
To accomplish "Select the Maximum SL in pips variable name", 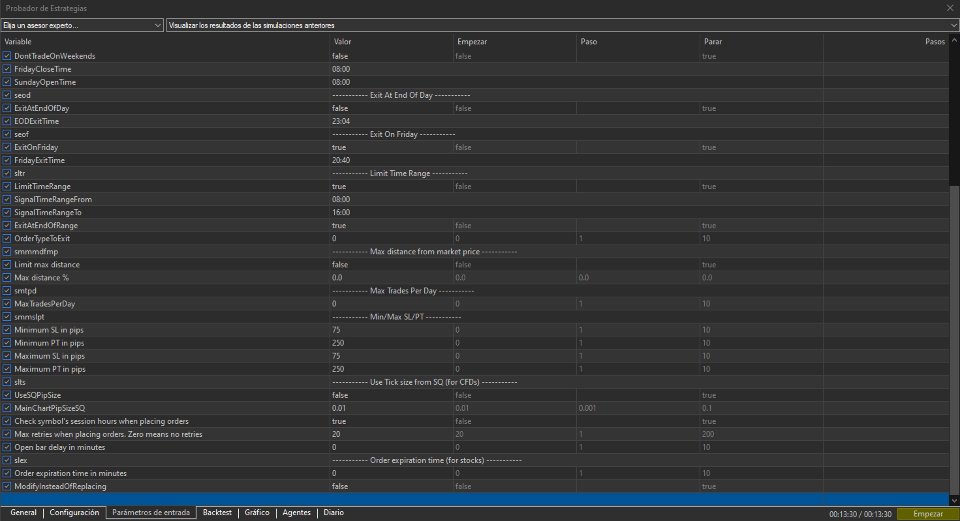I will pyautogui.click(x=49, y=356).
